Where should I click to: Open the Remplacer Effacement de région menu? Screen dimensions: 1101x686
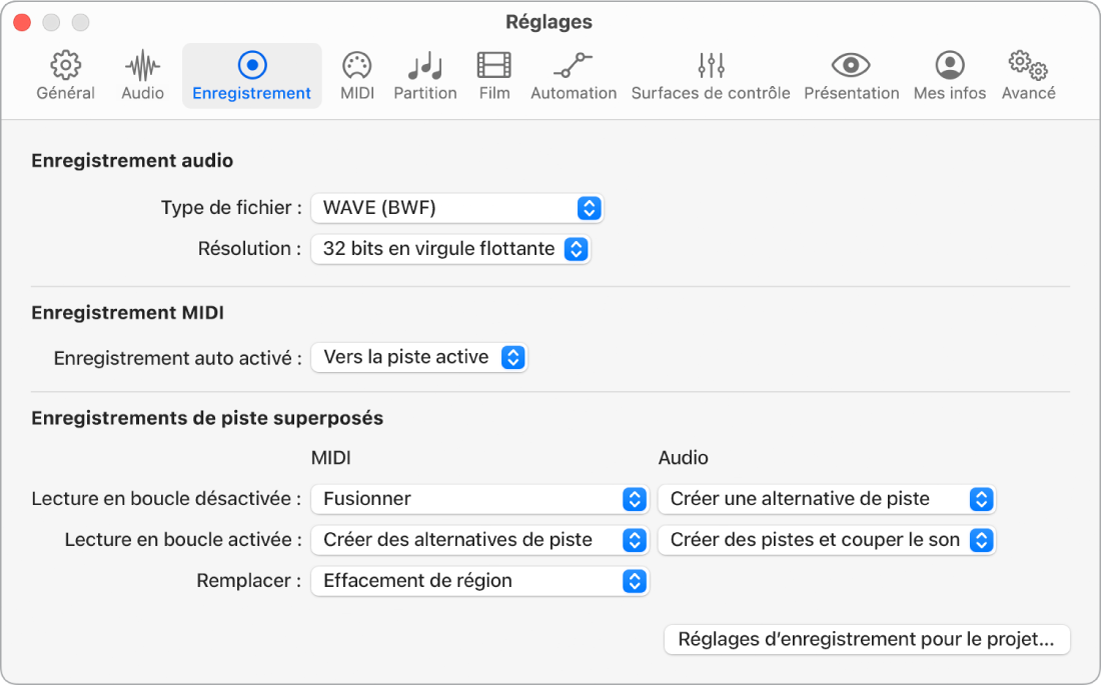(x=479, y=581)
